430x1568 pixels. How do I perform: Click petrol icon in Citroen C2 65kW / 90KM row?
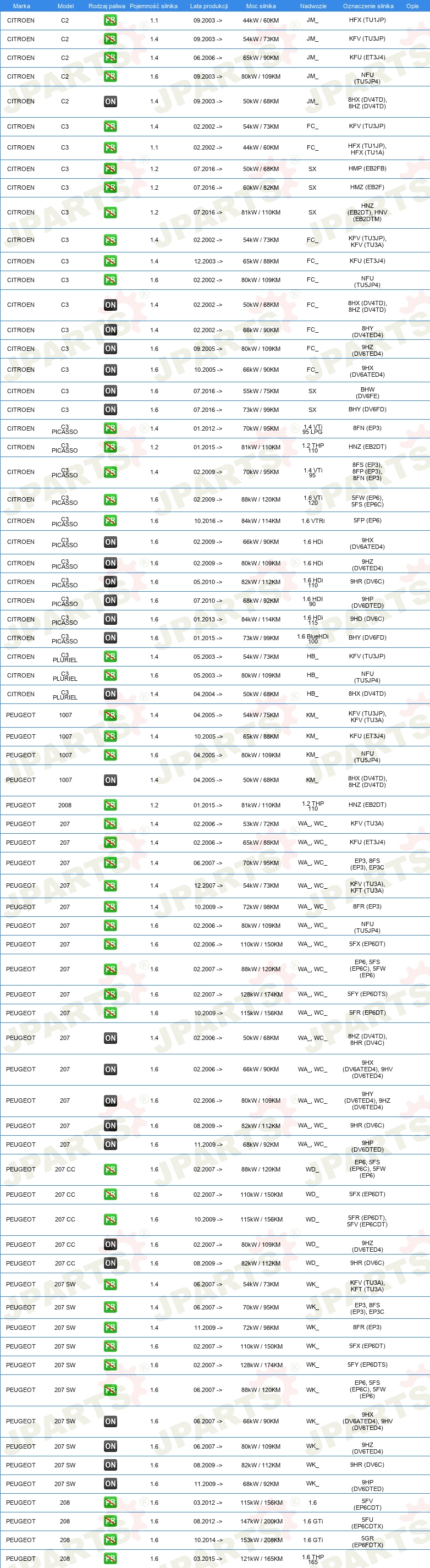tap(110, 58)
